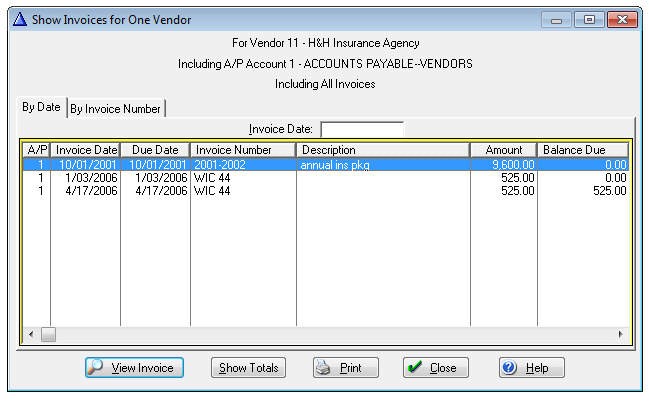Screen dimensions: 649x403
Task: Click the Balance Due column header
Action: coord(582,150)
